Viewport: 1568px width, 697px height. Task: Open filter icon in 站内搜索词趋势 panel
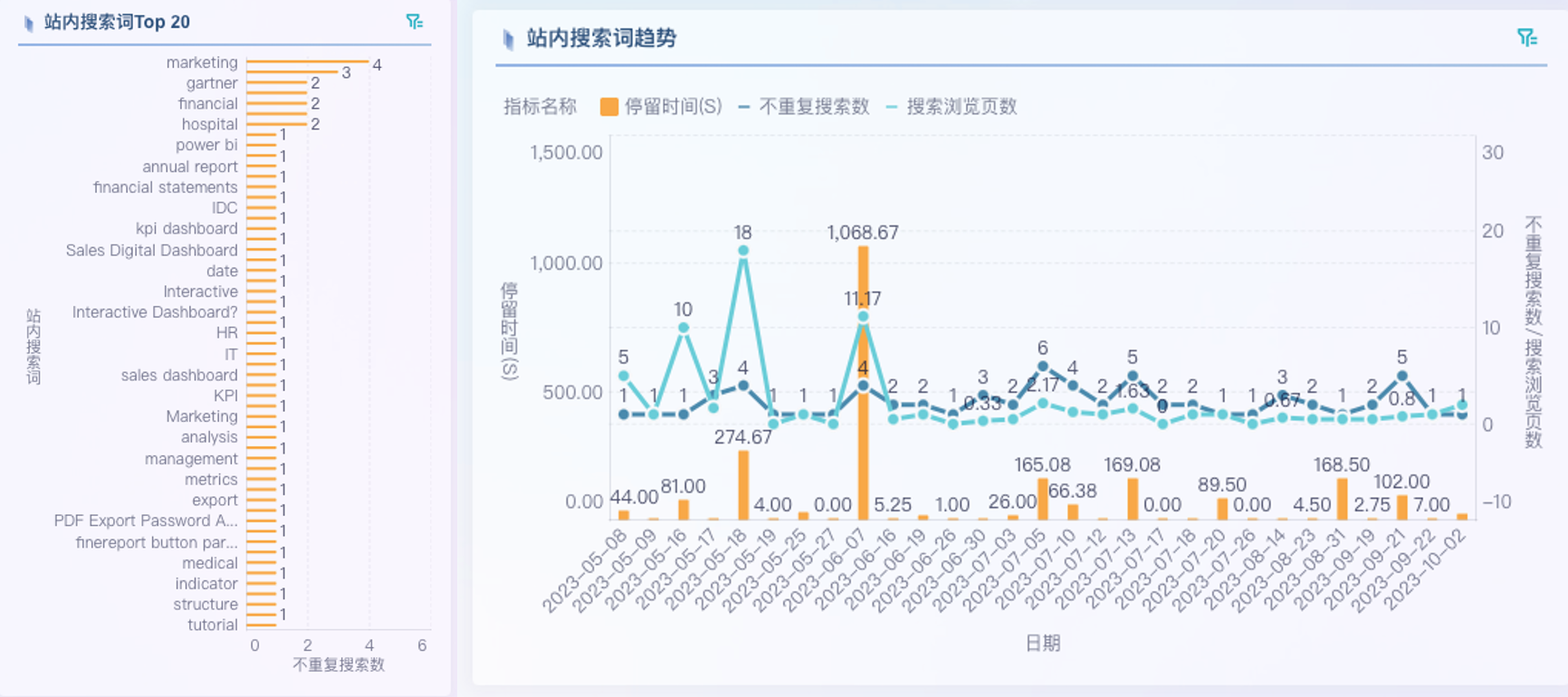tap(1526, 37)
